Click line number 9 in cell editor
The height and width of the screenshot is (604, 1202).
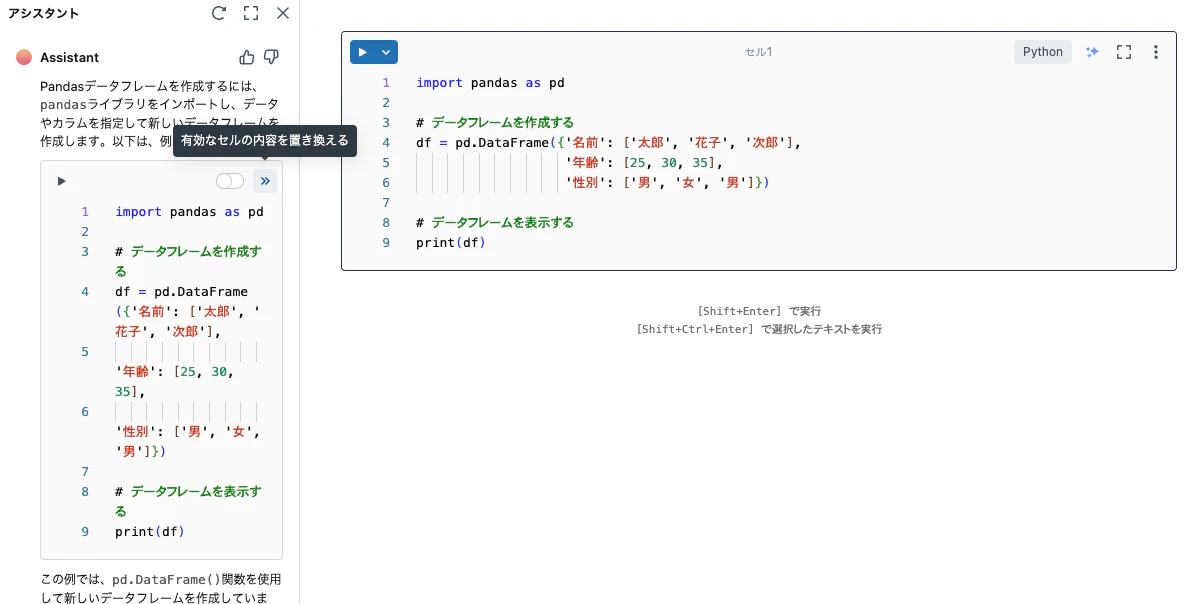(x=386, y=243)
